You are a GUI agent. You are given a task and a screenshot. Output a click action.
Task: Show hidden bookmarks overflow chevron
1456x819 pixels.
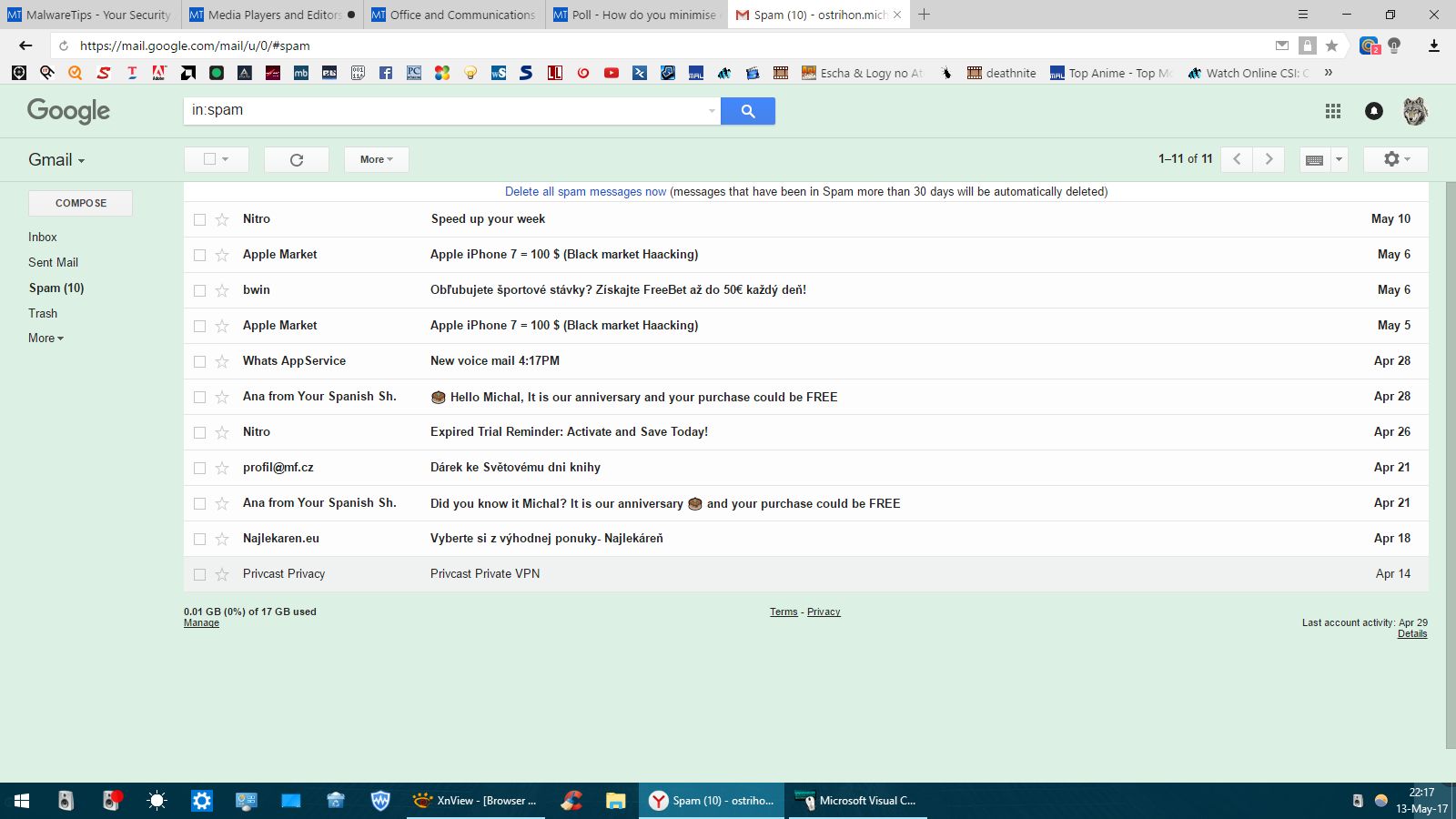tap(1329, 73)
